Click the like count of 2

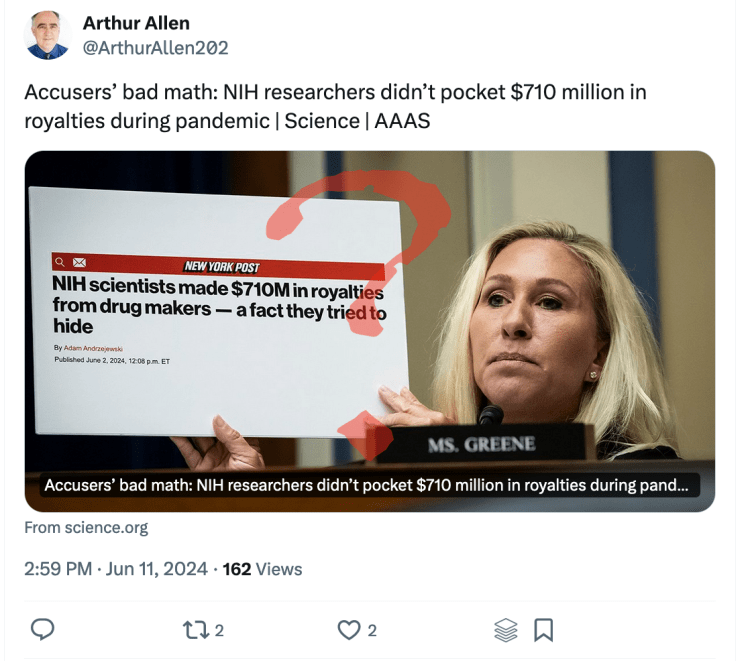(372, 630)
